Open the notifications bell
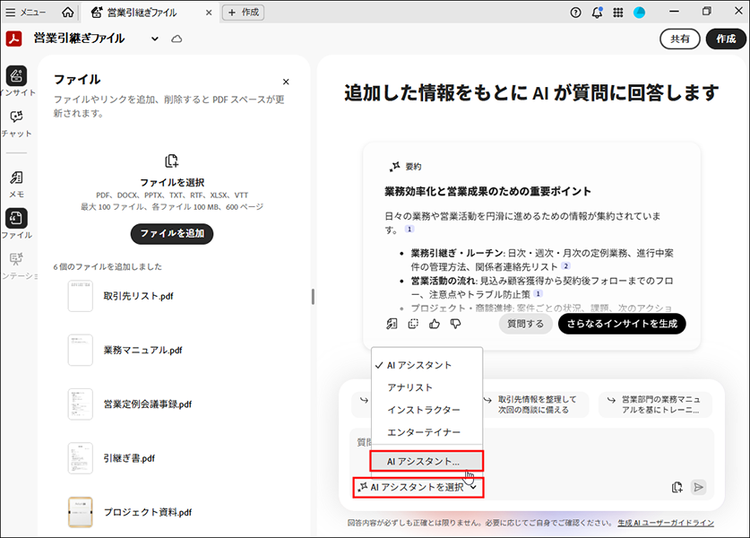The image size is (750, 538). coord(597,12)
